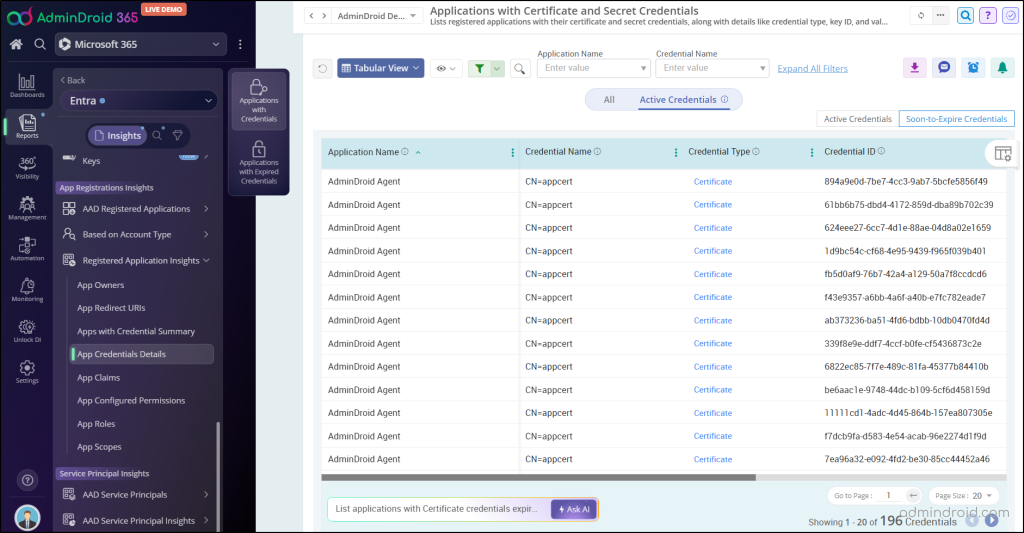1024x533 pixels.
Task: Open Automation in left sidebar
Action: 27,249
